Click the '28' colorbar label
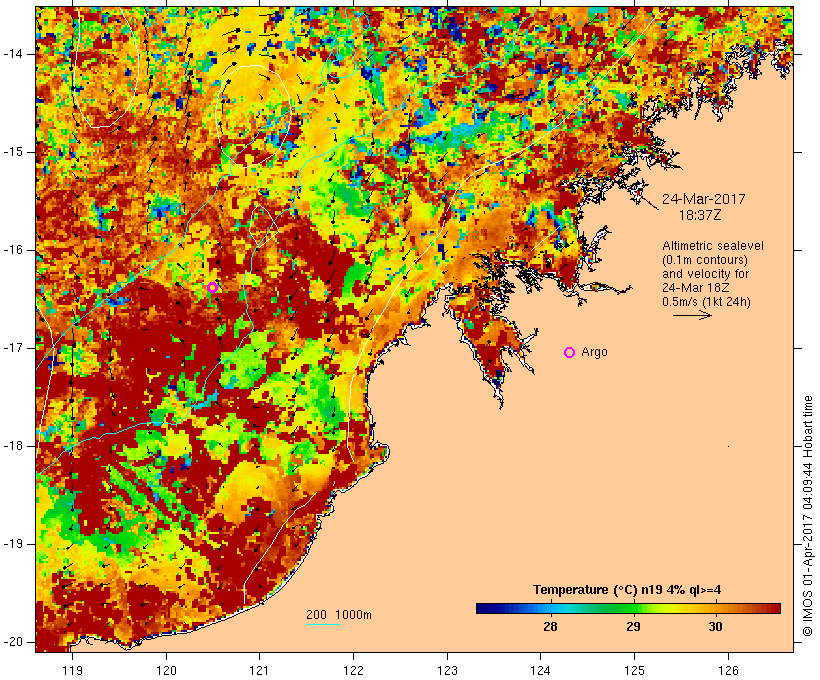 click(x=550, y=626)
